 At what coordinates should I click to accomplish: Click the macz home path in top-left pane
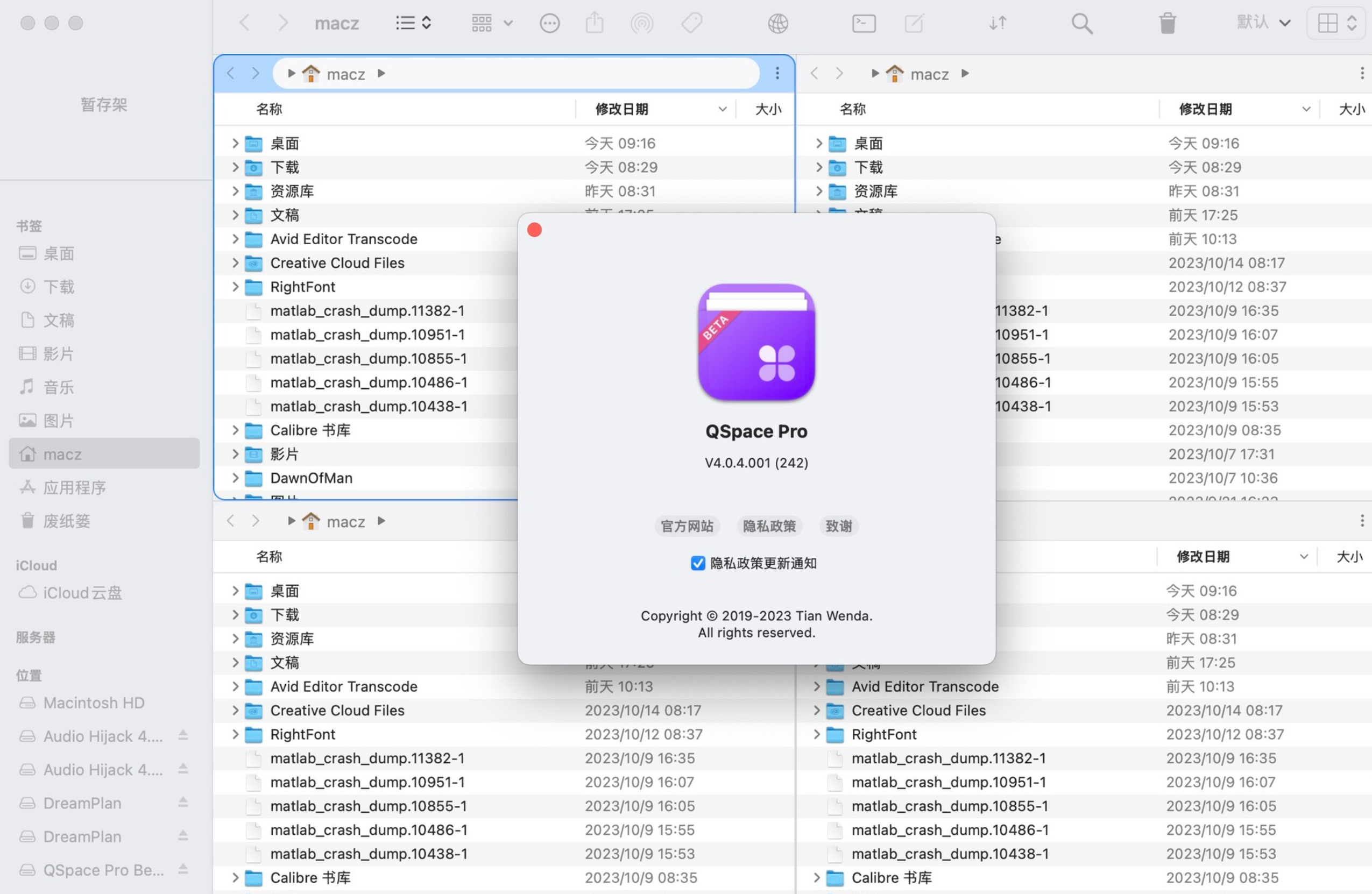(334, 74)
